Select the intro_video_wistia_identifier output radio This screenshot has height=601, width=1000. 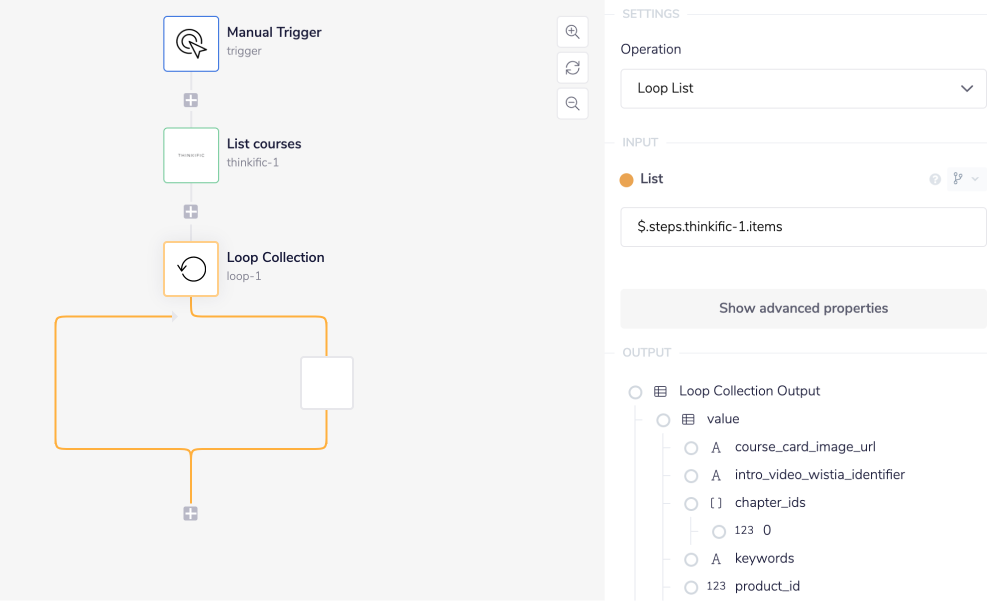pos(691,476)
